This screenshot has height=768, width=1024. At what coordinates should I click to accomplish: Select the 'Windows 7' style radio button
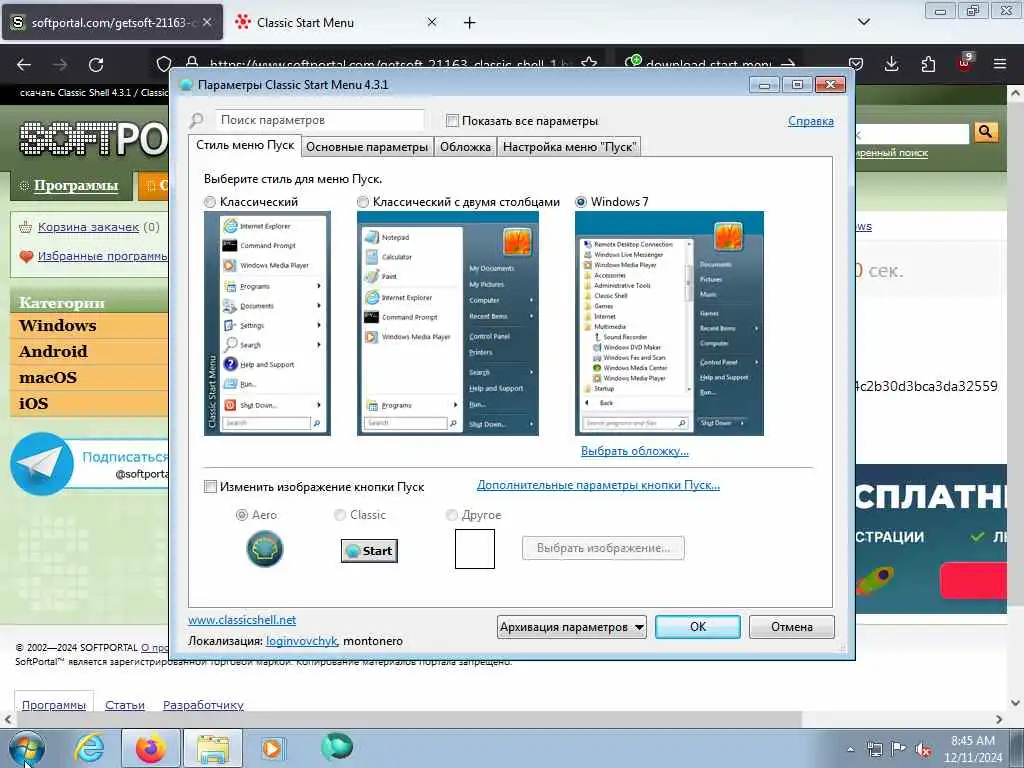(581, 202)
